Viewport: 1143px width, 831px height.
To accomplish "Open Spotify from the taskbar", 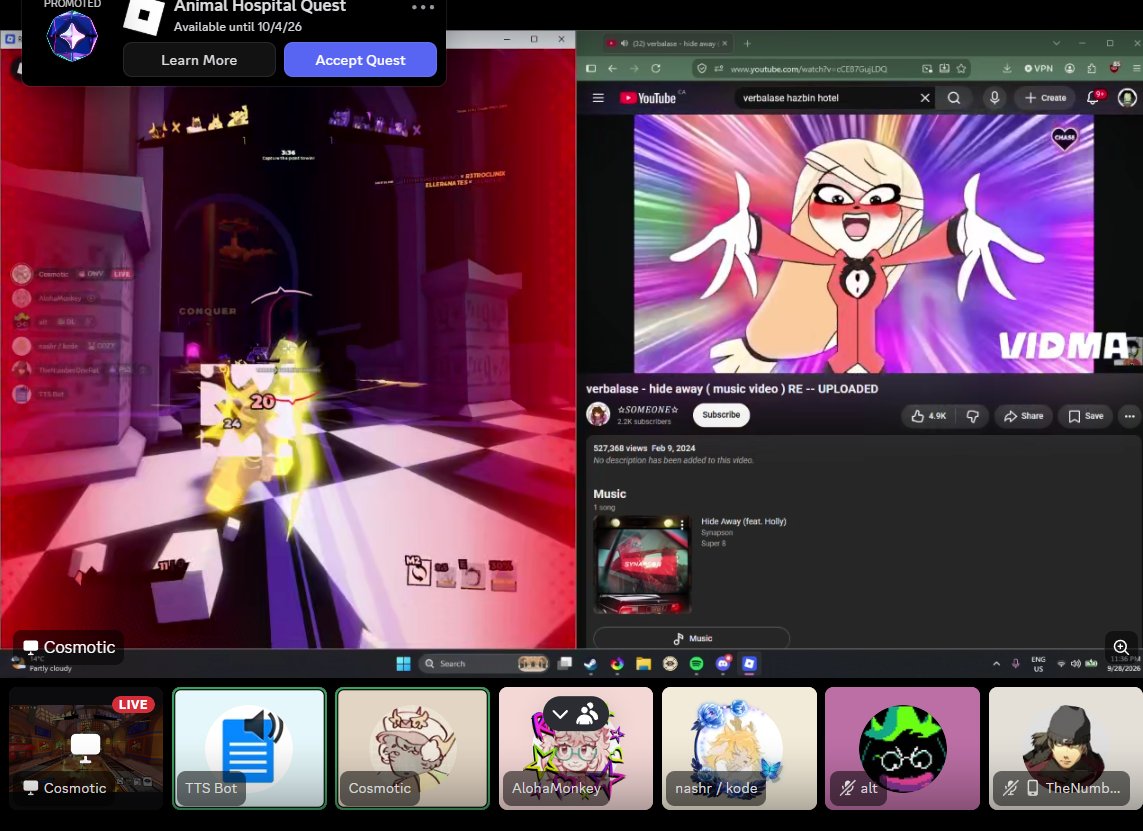I will pos(696,663).
